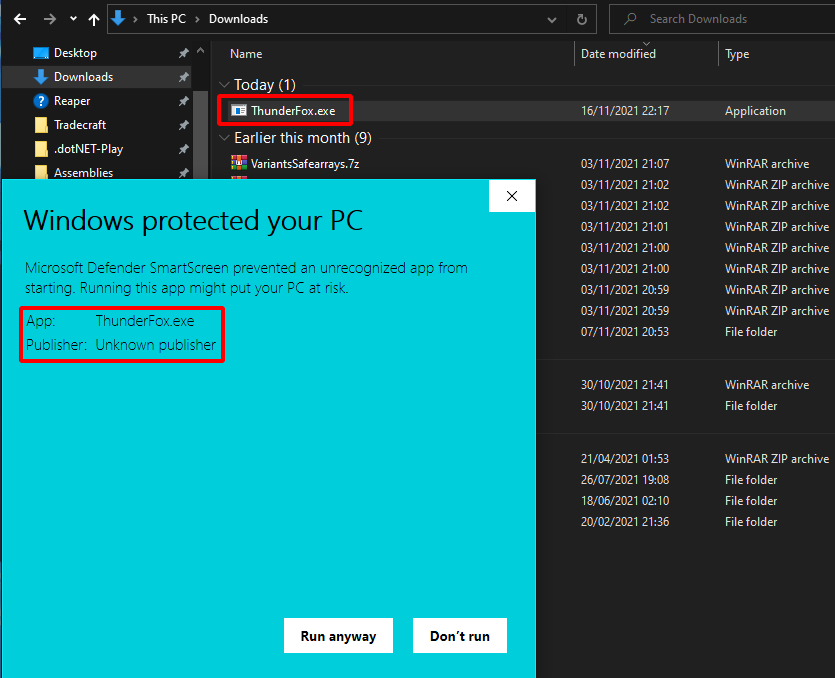
Task: Click the Forward navigation arrow
Action: [50, 19]
